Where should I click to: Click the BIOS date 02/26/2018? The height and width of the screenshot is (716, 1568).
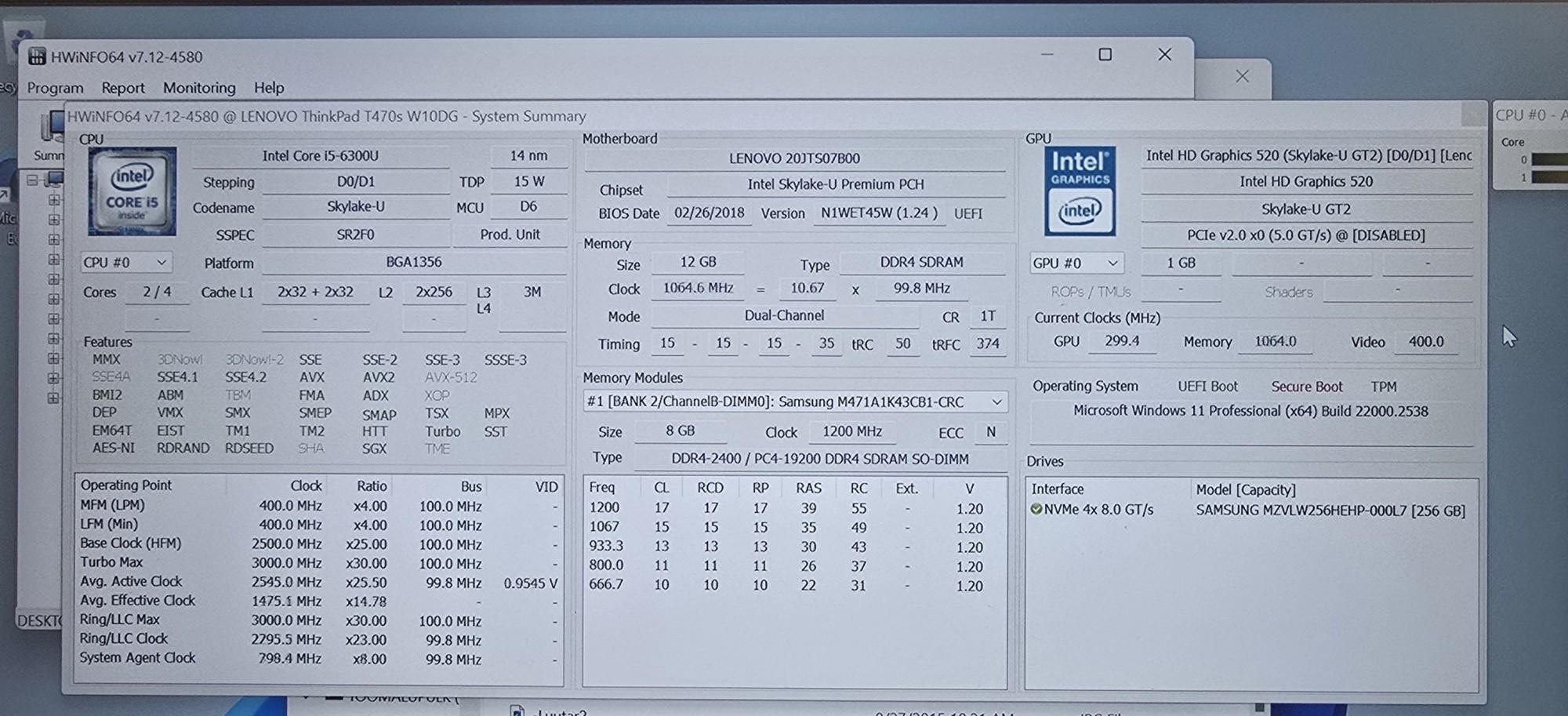[709, 213]
